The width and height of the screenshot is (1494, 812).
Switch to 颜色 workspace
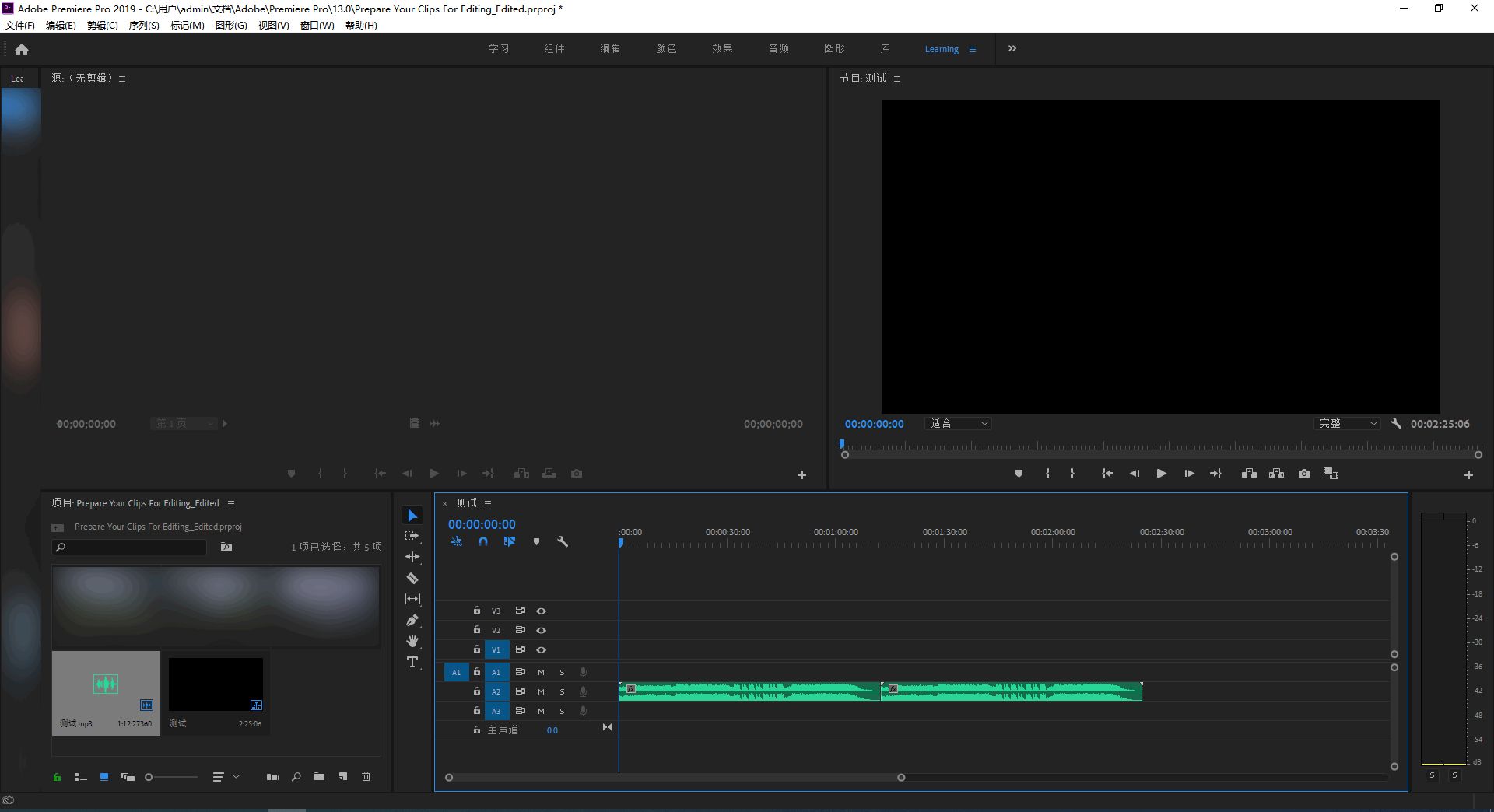[667, 48]
